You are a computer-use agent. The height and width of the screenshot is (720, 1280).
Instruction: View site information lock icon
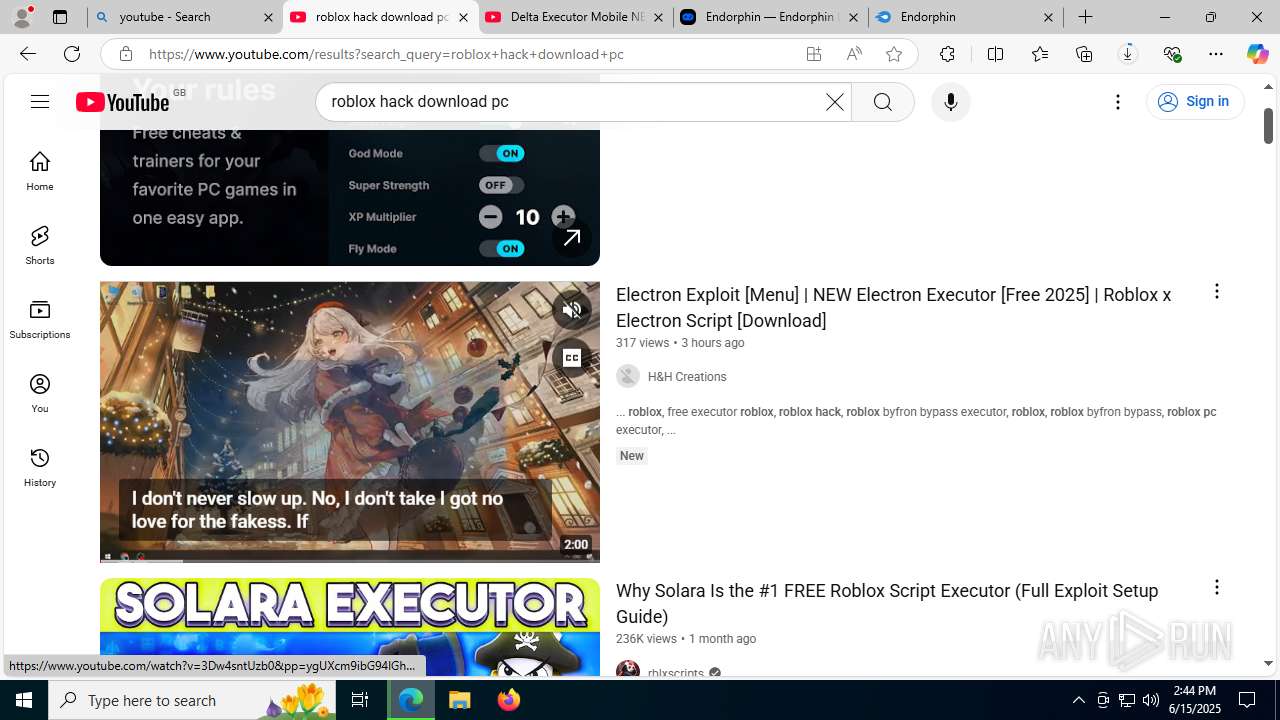pyautogui.click(x=125, y=54)
